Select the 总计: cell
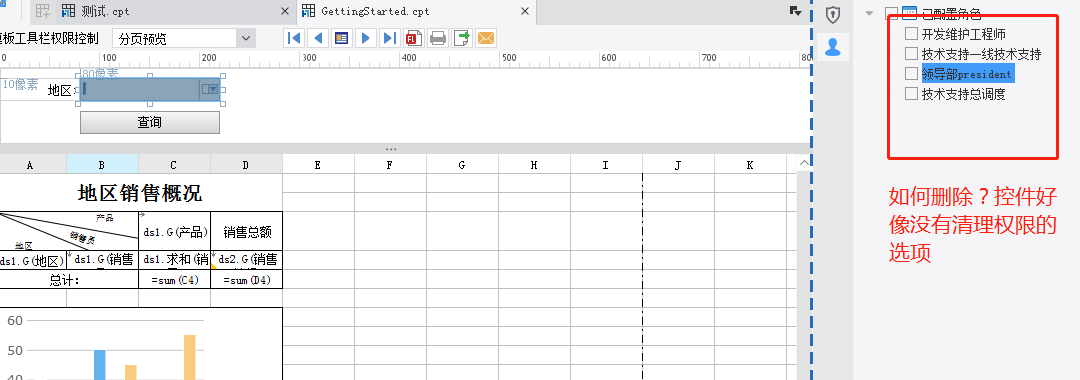 point(69,279)
